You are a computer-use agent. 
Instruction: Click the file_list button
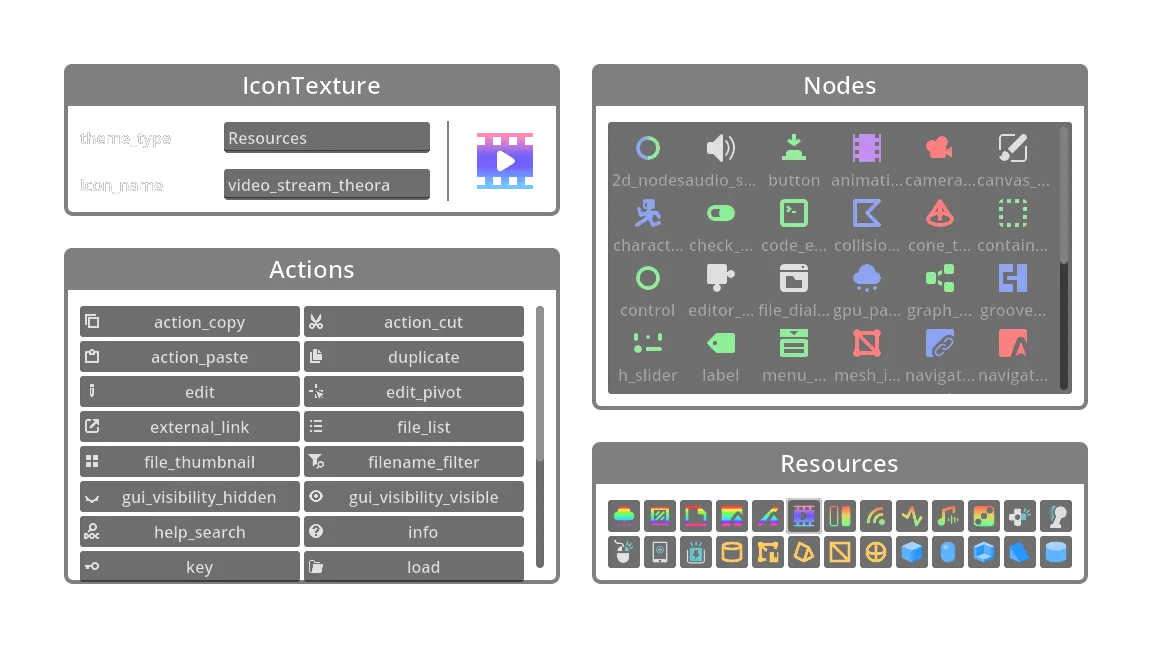pyautogui.click(x=414, y=427)
